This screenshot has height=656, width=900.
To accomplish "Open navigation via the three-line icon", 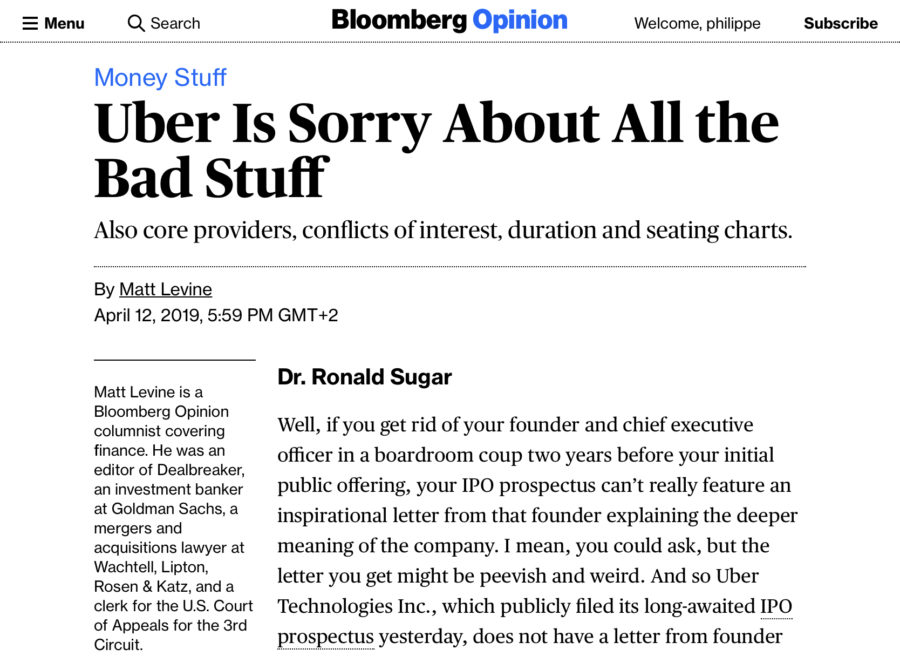I will [x=29, y=22].
